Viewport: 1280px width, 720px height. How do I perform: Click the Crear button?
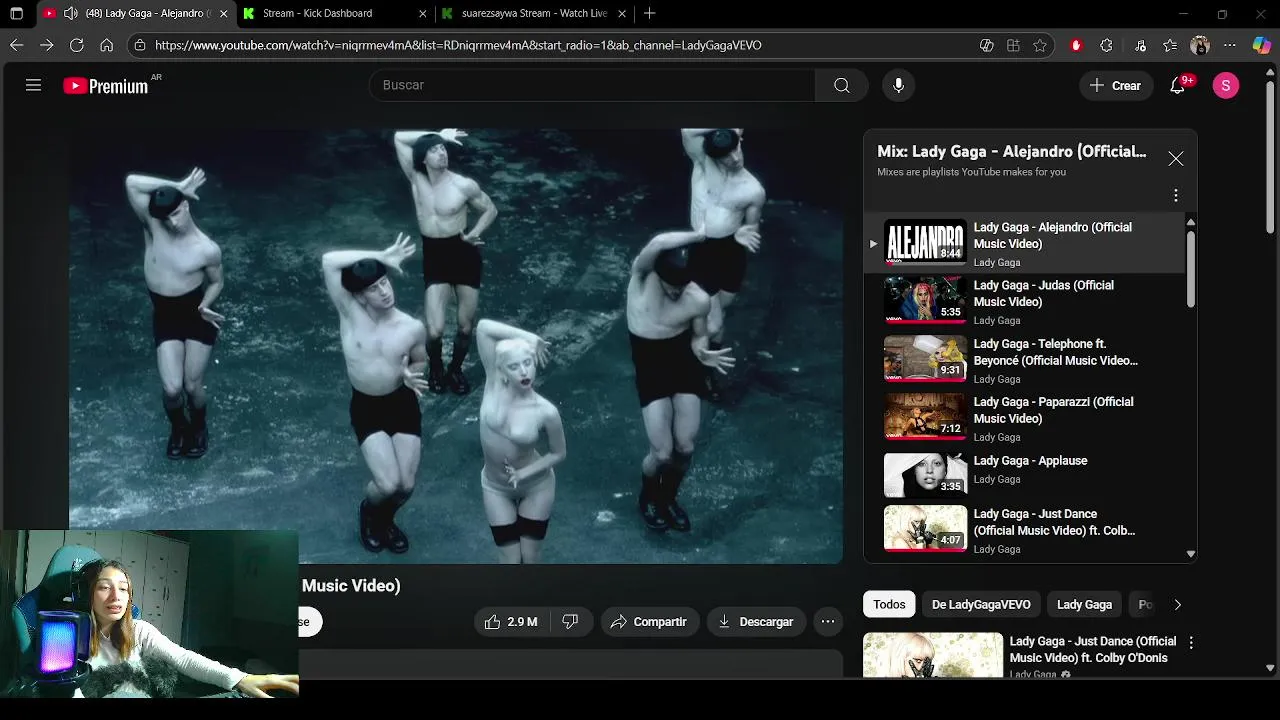click(x=1116, y=86)
